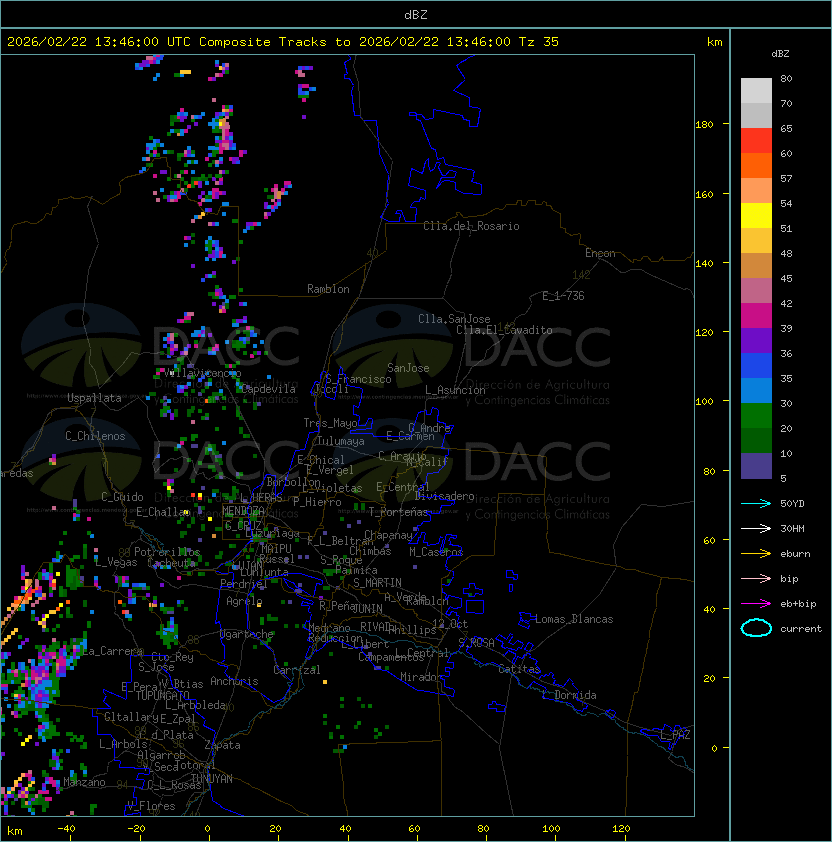
Task: Click the 'dBZ' title at window top
Action: [416, 14]
